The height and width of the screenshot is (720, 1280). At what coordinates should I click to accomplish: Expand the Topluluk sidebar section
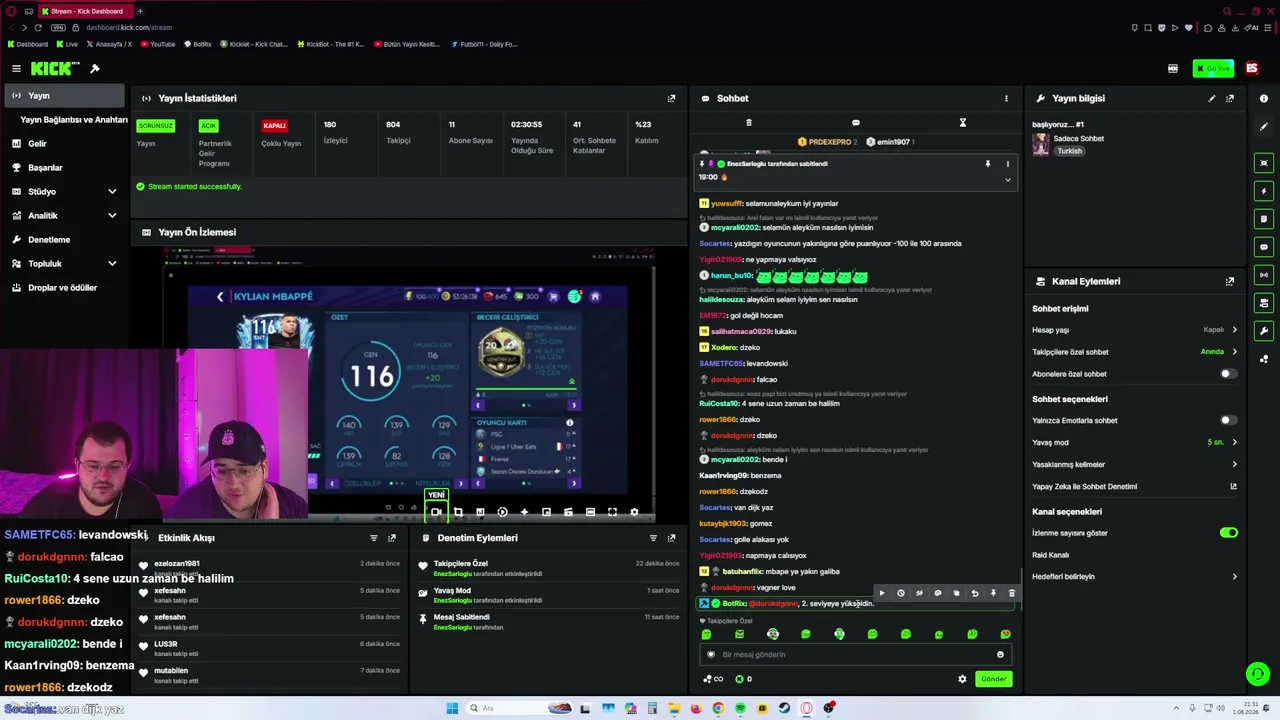coord(64,264)
